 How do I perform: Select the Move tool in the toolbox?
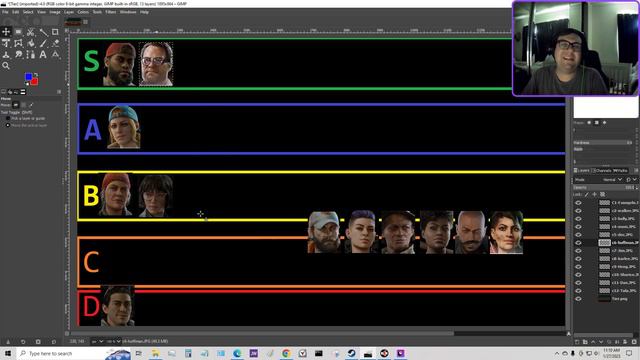(x=6, y=32)
